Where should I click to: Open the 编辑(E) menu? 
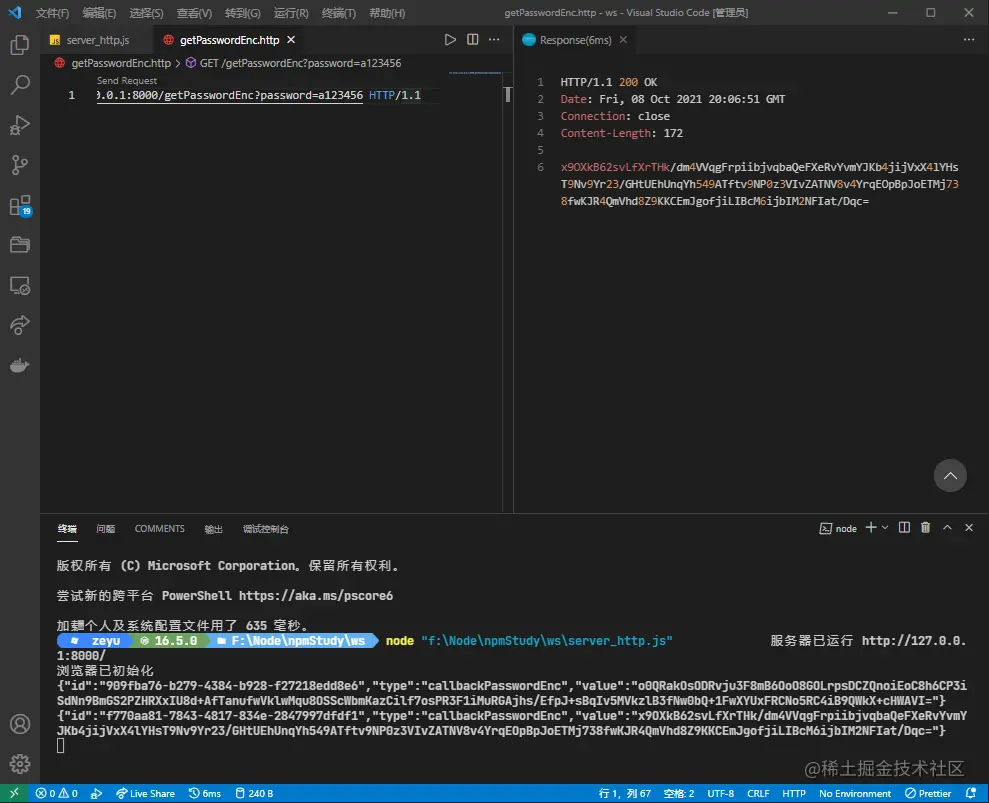point(99,13)
